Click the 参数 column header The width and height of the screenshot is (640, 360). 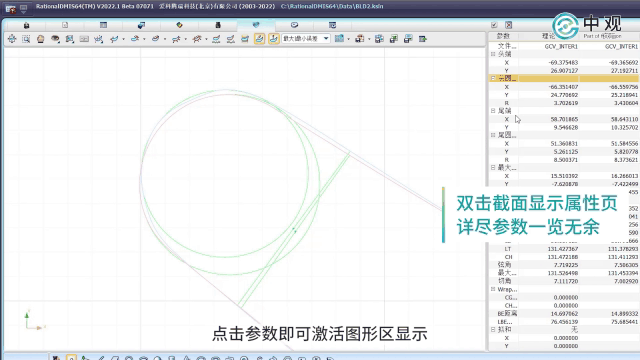pos(503,36)
